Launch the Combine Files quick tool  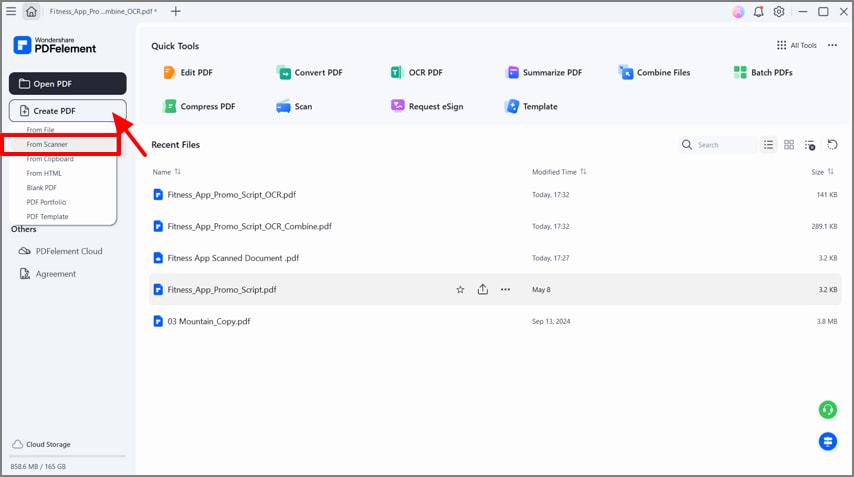point(655,72)
